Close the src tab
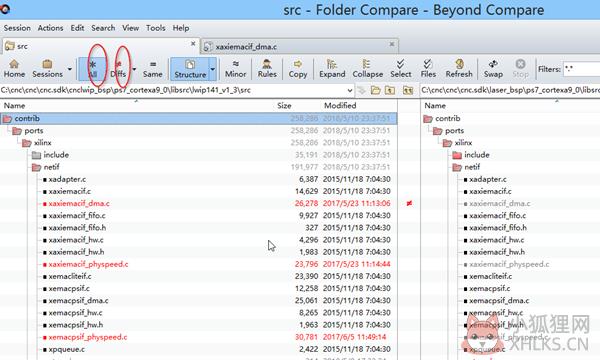 [193, 44]
